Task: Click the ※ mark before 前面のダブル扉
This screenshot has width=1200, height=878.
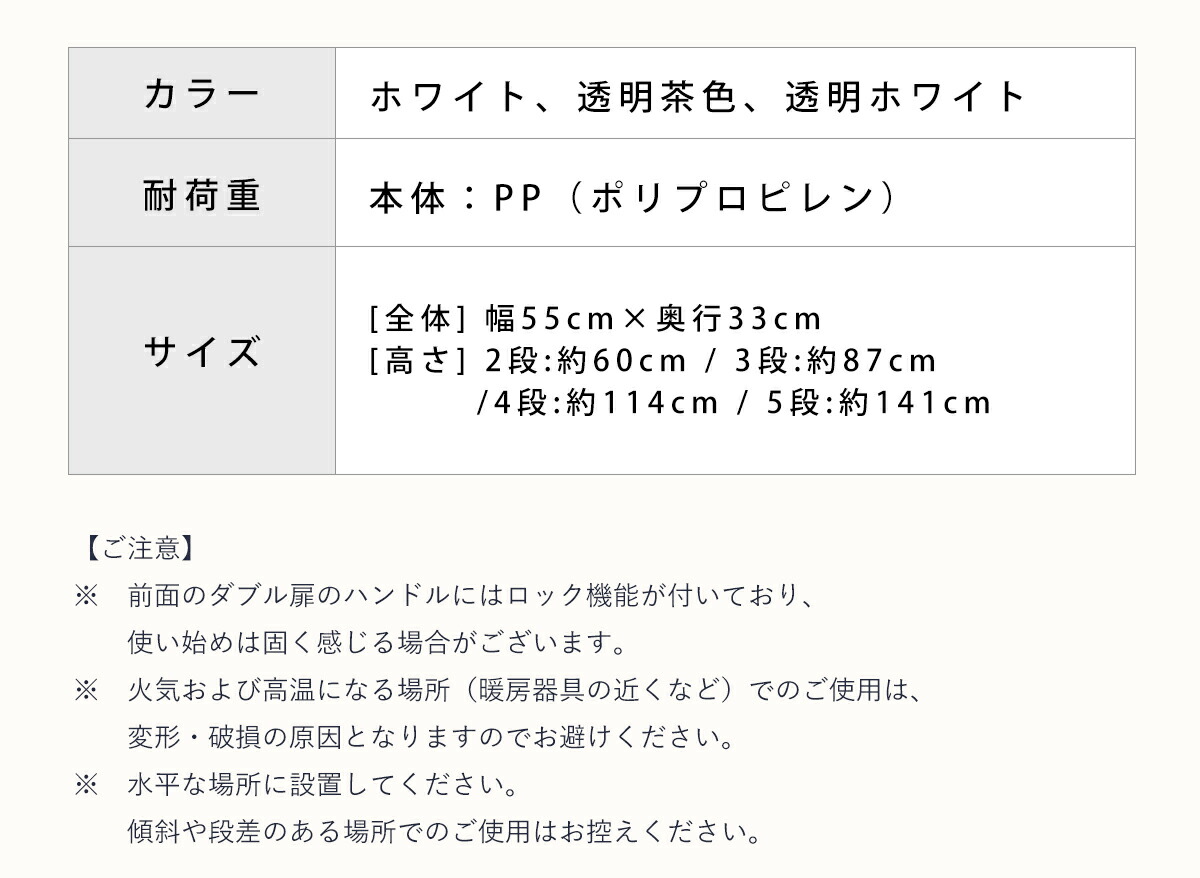Action: [86, 596]
